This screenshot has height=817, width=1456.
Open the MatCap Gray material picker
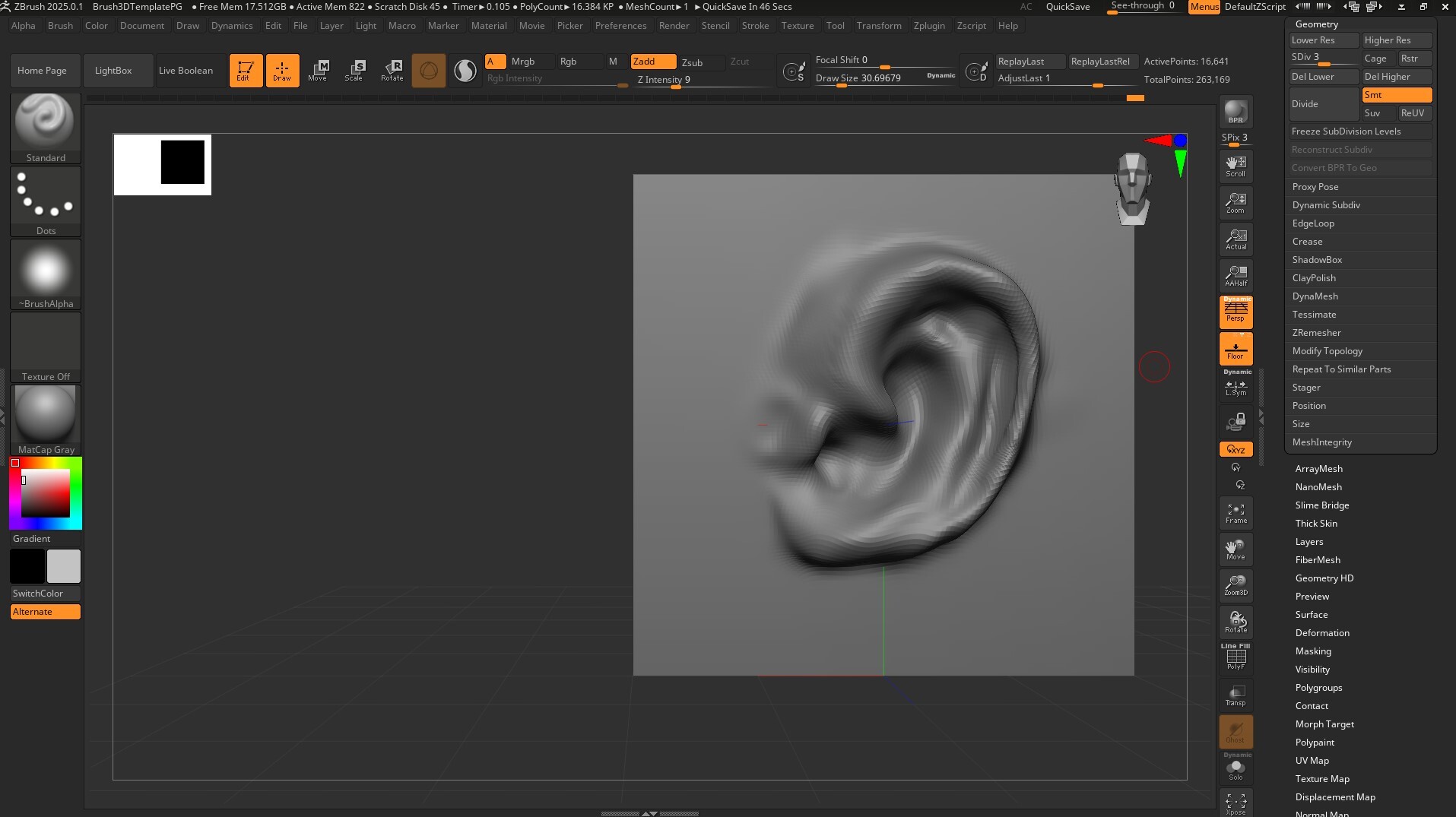click(45, 416)
